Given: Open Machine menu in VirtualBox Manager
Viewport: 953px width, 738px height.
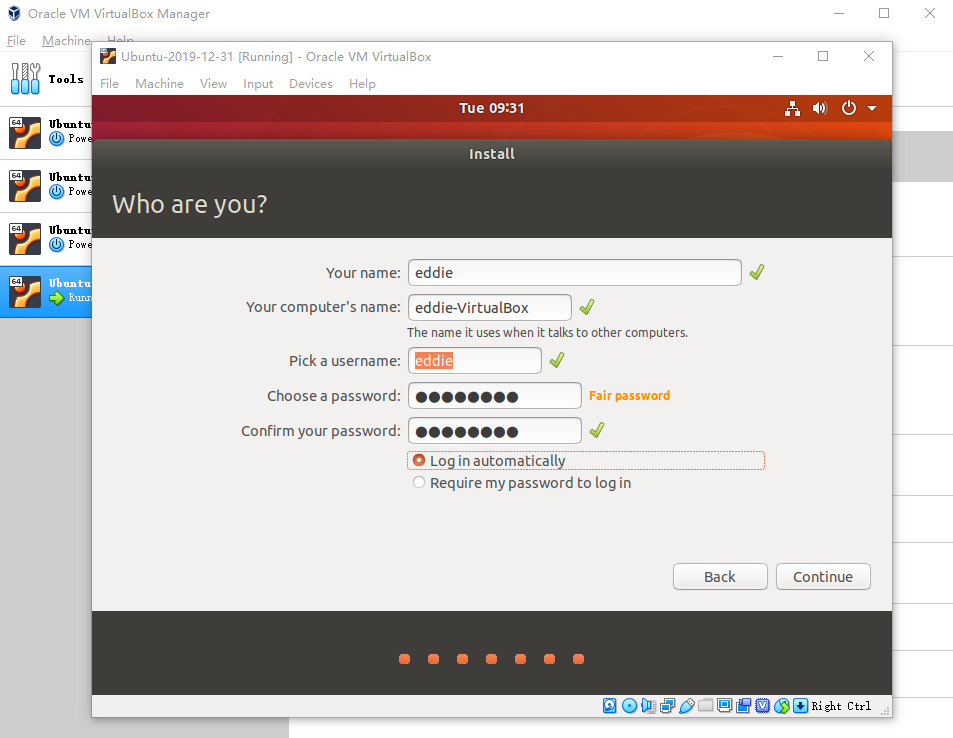Looking at the screenshot, I should [66, 41].
